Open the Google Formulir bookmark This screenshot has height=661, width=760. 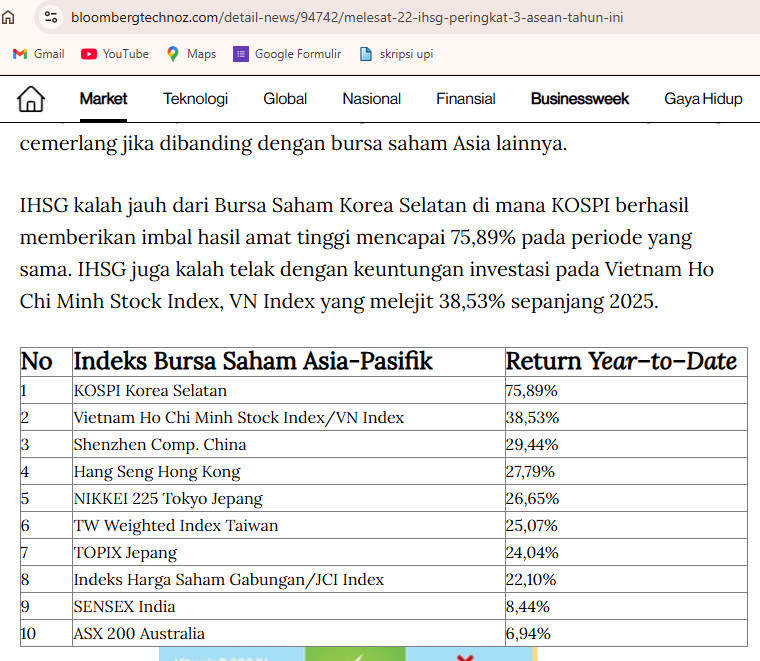click(x=287, y=54)
